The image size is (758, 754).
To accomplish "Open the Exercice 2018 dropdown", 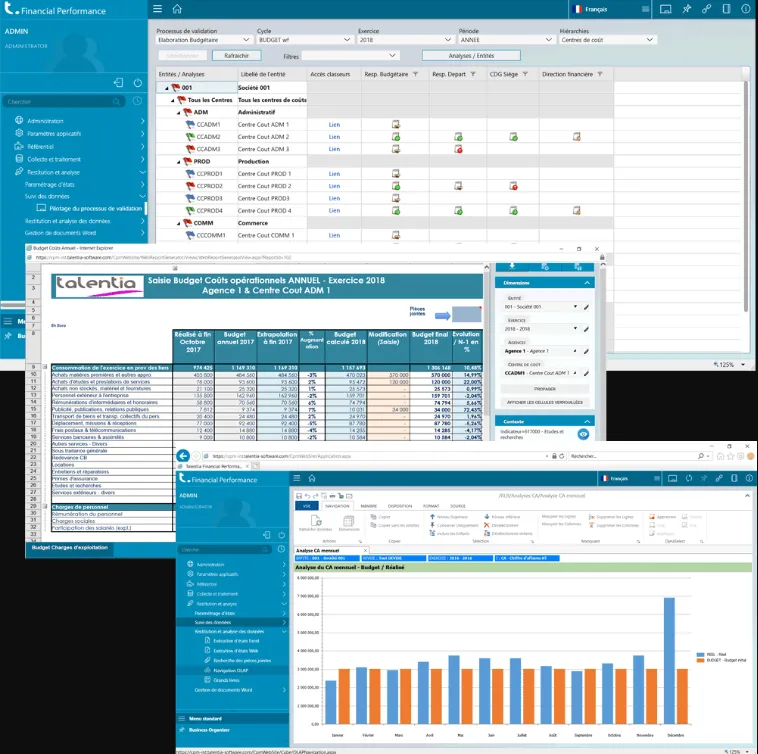I will [406, 40].
